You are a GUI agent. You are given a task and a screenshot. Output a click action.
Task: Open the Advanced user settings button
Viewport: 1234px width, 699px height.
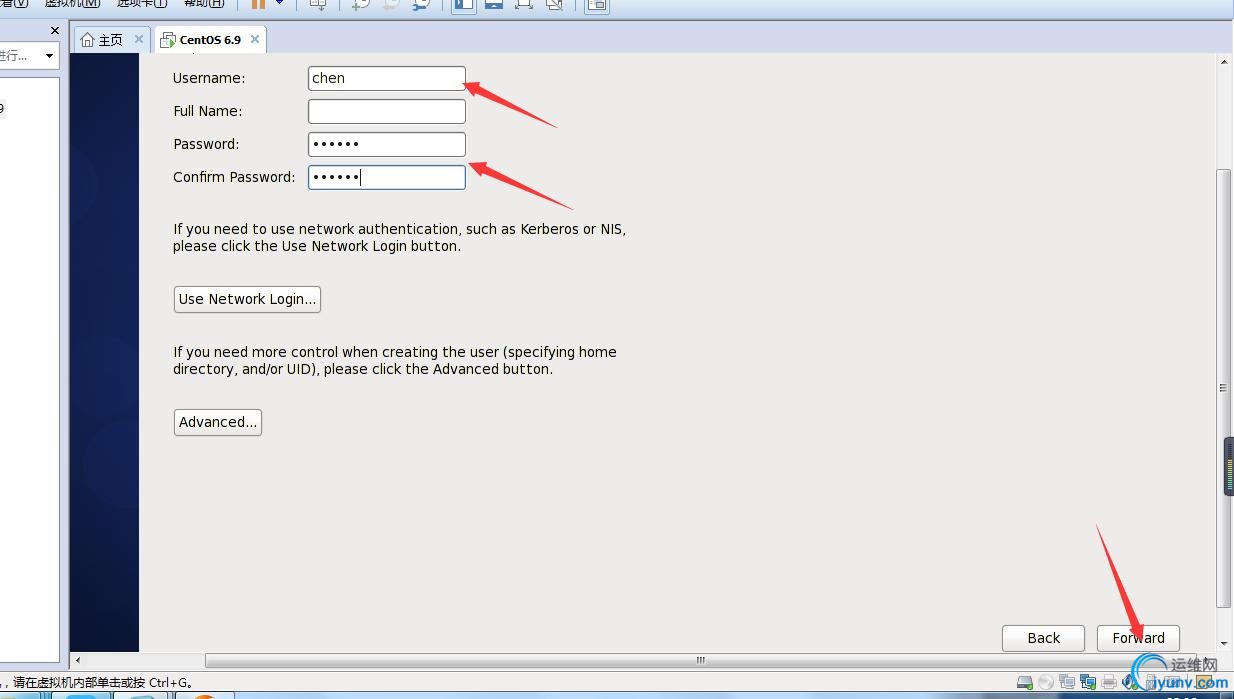pos(218,422)
